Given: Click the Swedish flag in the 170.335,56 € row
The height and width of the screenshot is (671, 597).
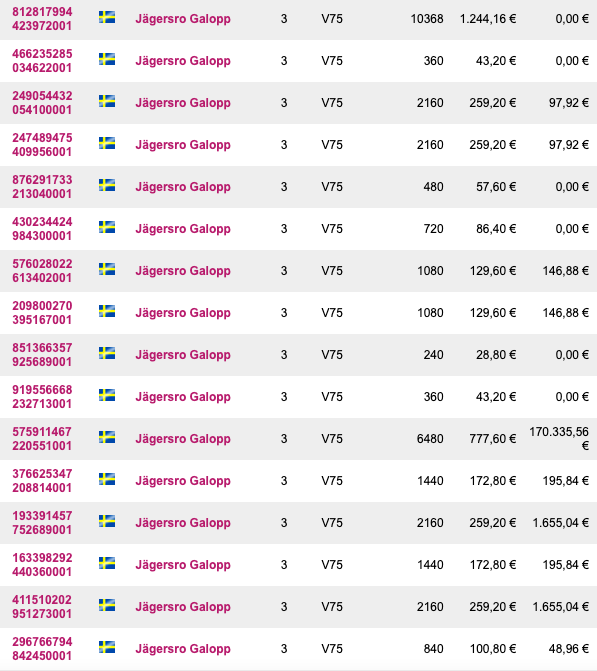Looking at the screenshot, I should pos(107,437).
